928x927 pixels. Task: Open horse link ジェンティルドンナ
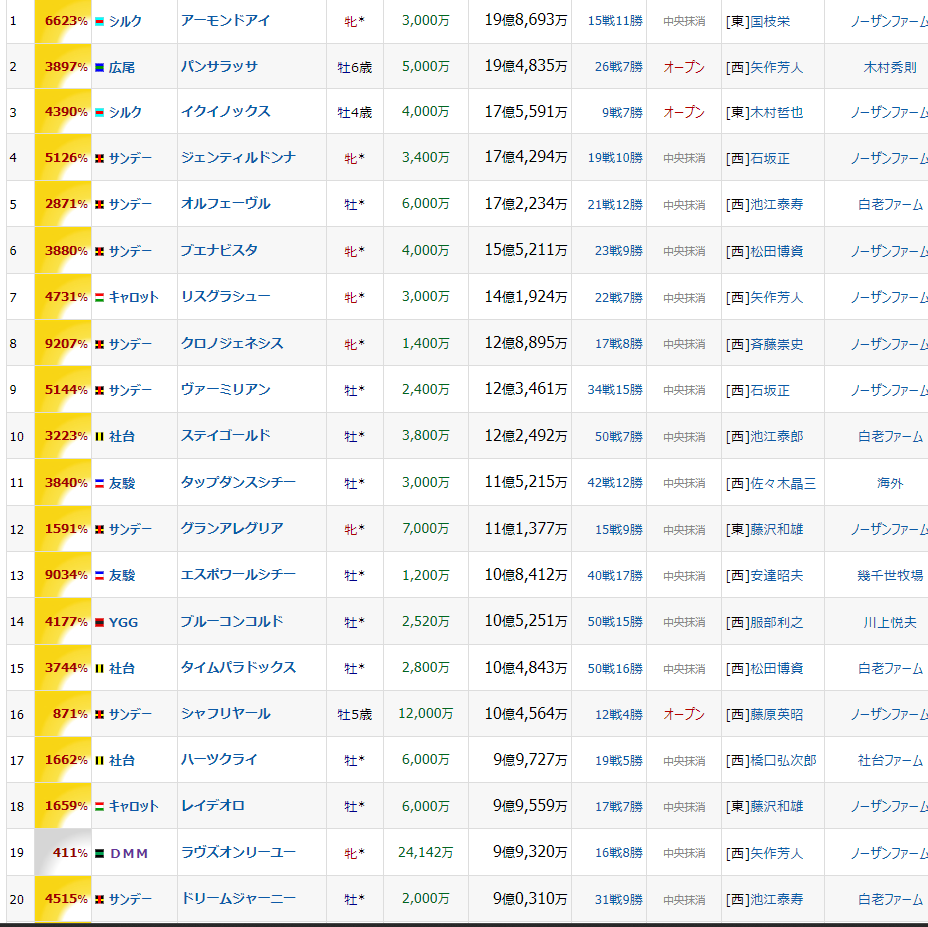(238, 158)
